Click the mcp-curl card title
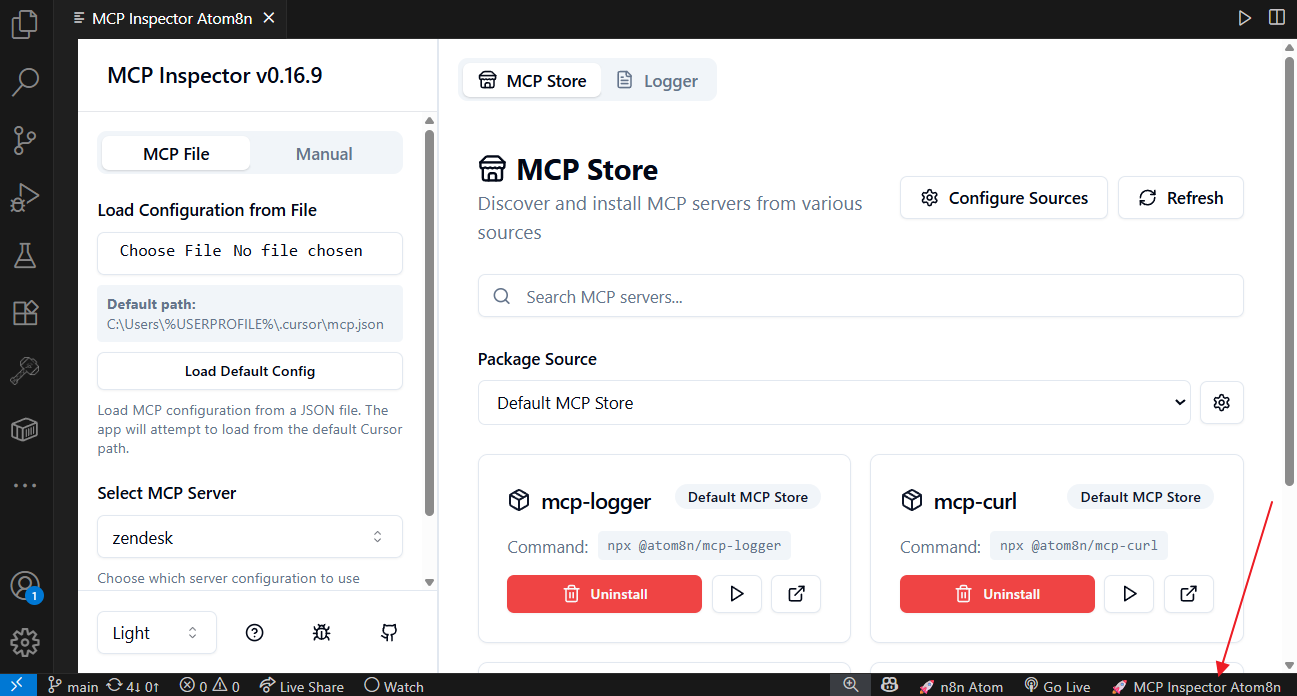The width and height of the screenshot is (1297, 696). 975,501
